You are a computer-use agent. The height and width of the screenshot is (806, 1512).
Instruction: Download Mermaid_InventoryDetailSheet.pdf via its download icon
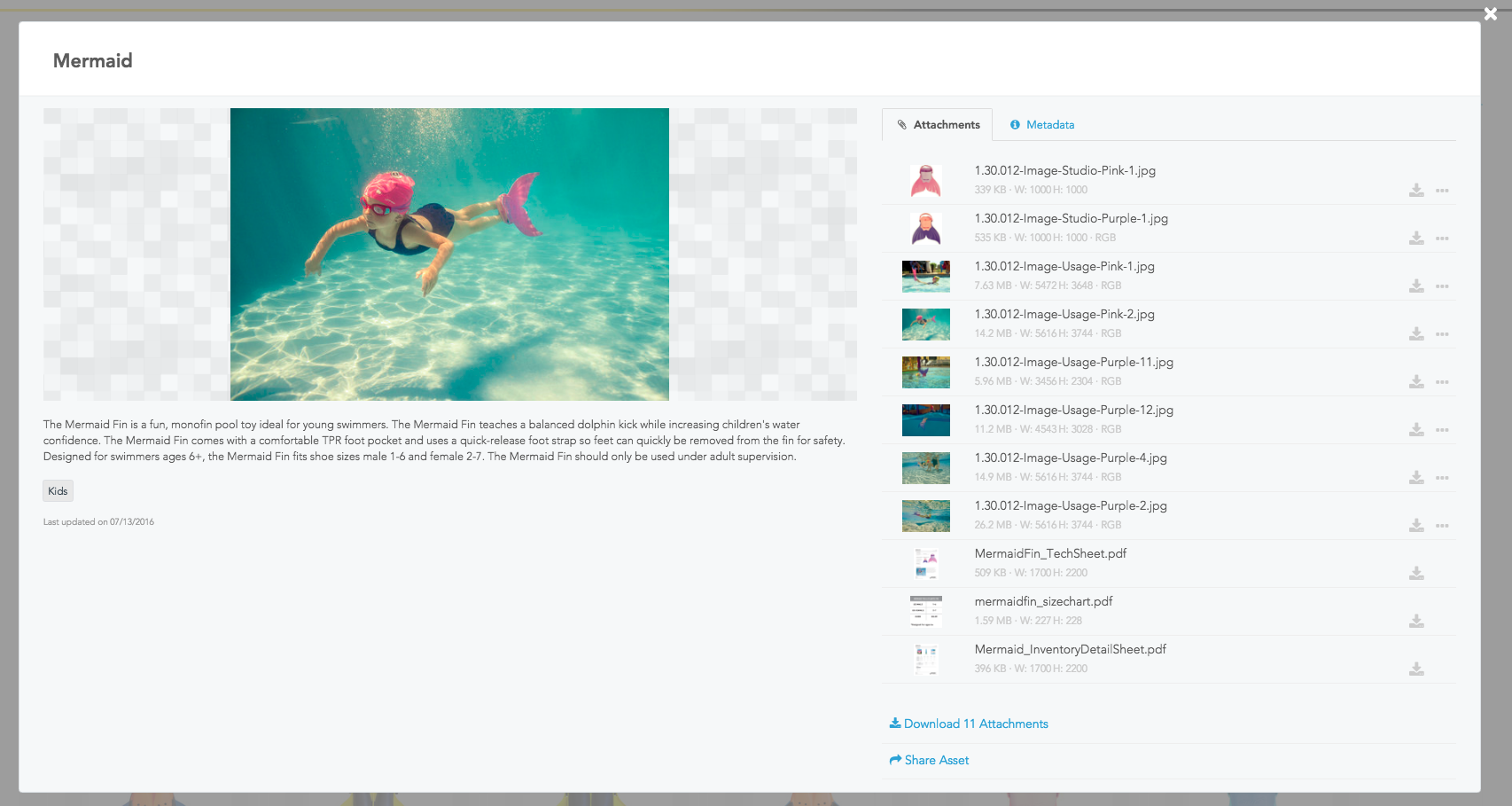1416,669
